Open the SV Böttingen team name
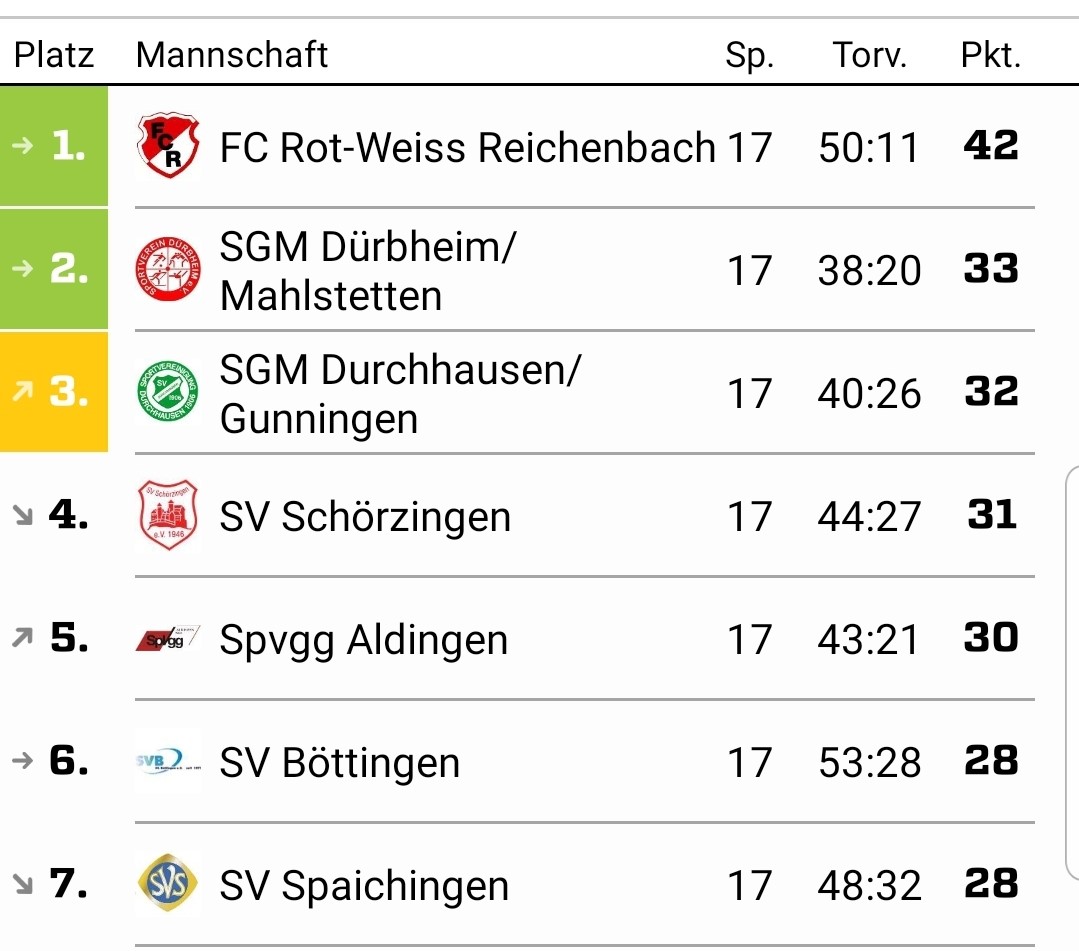 click(339, 764)
